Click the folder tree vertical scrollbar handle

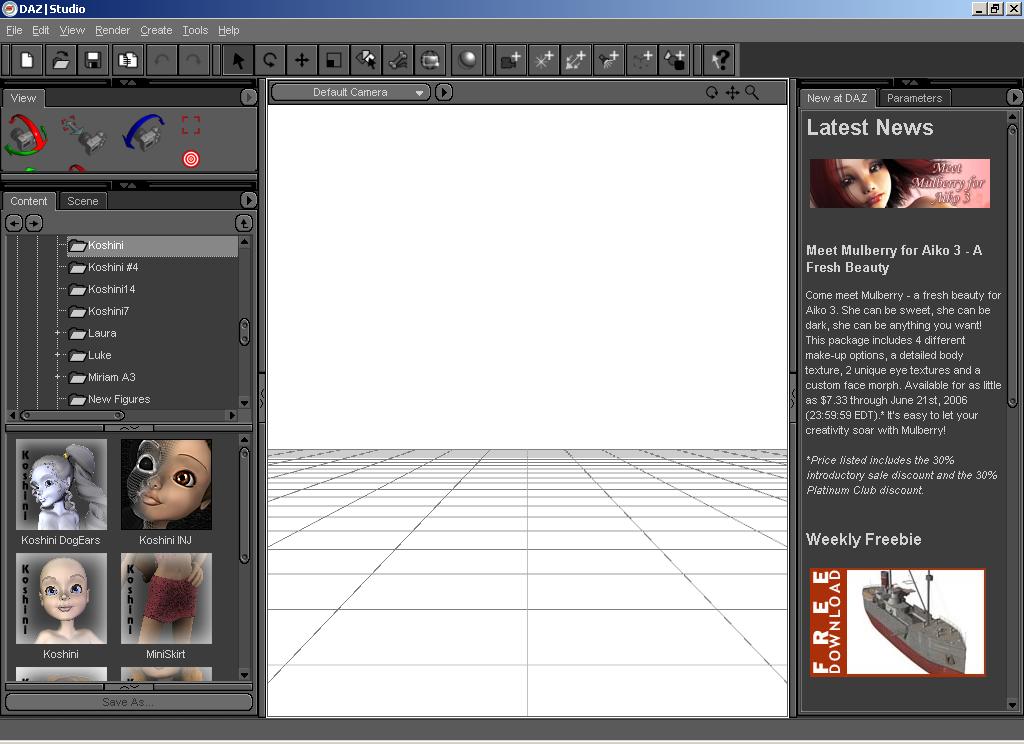244,332
